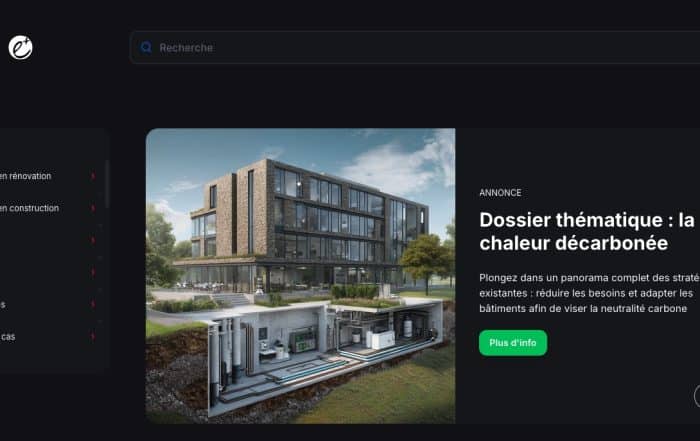Image resolution: width=700 pixels, height=441 pixels.
Task: Click the green 'Plus d'info' button
Action: click(513, 343)
